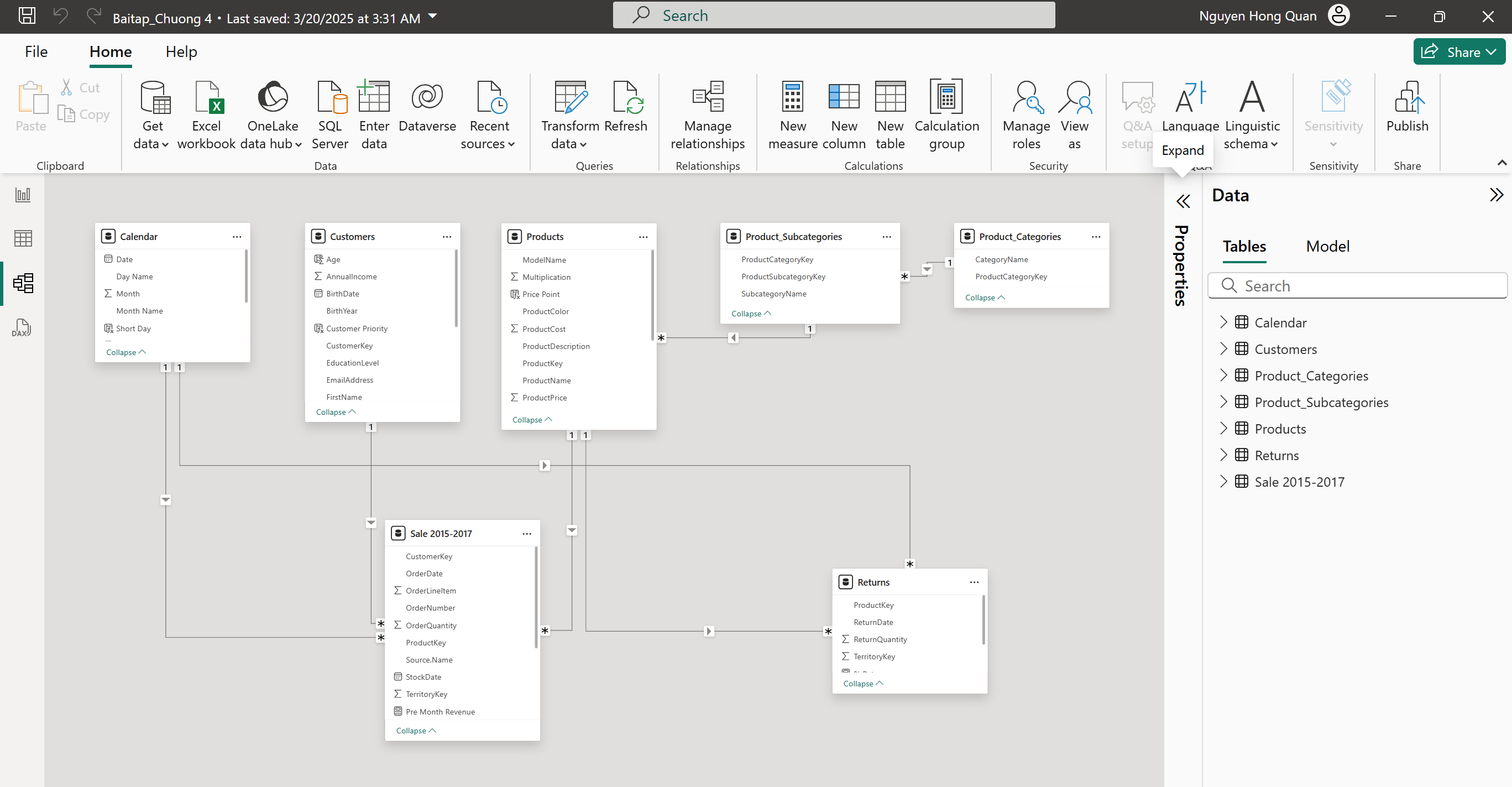Switch to Tables tab in Data pane
The width and height of the screenshot is (1512, 787).
click(x=1244, y=246)
